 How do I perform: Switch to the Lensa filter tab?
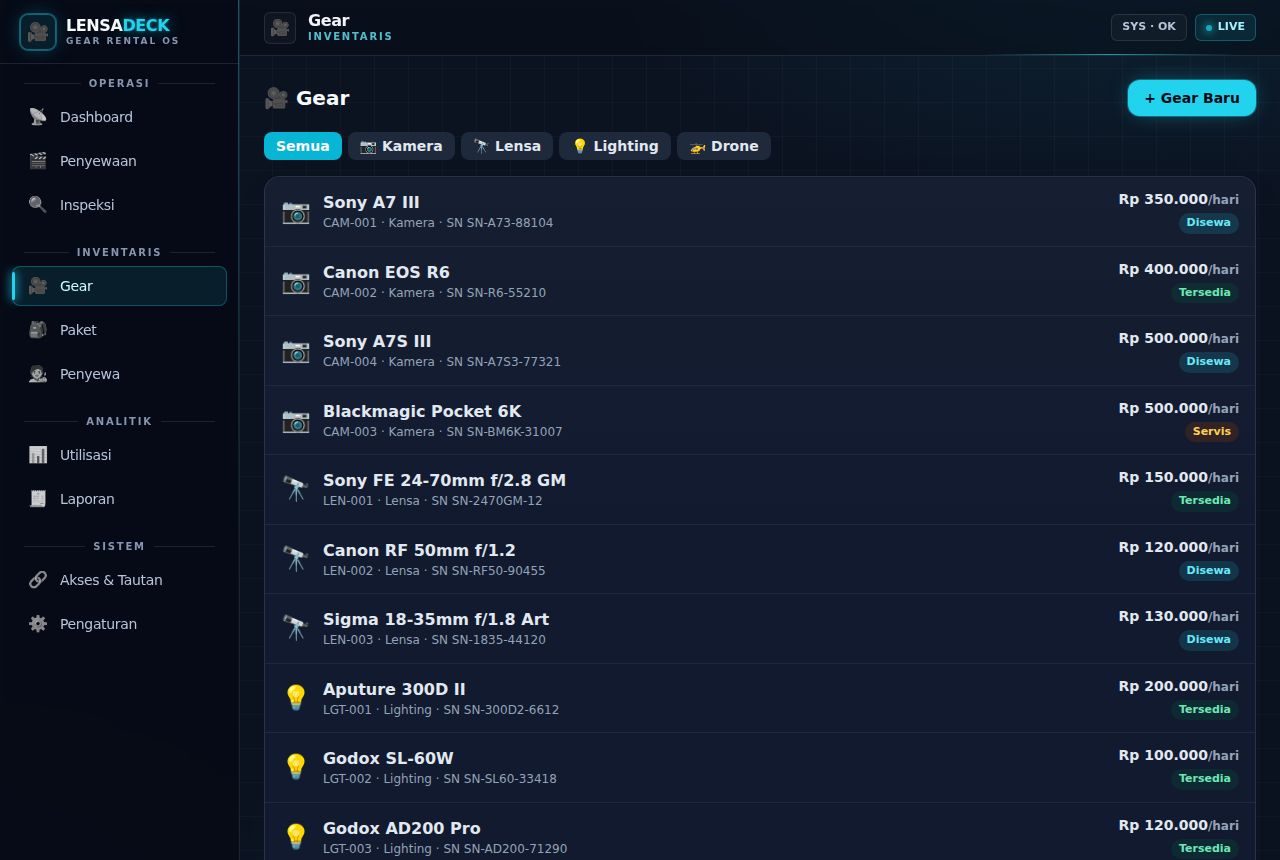507,146
